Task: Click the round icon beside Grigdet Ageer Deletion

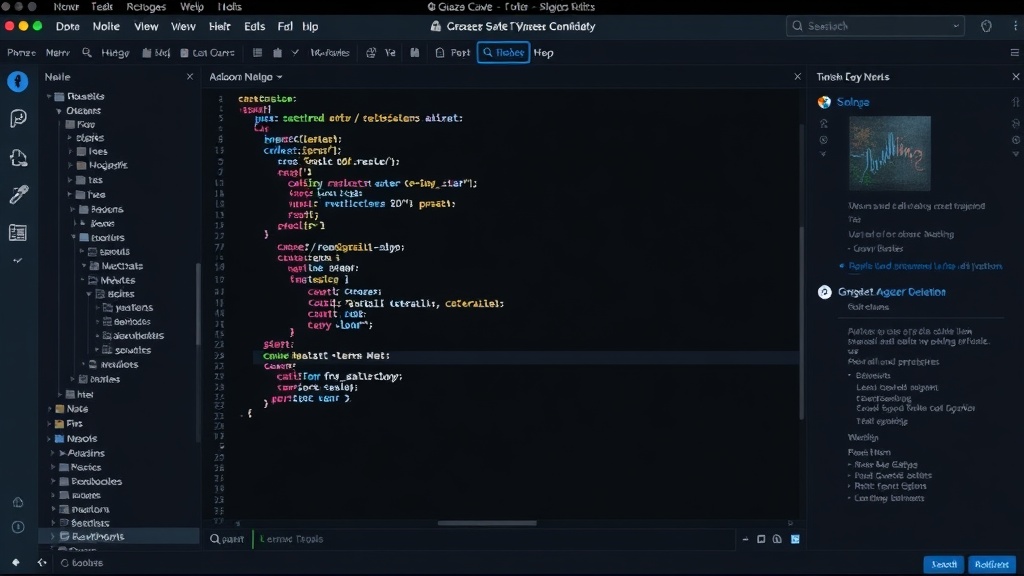Action: [825, 292]
